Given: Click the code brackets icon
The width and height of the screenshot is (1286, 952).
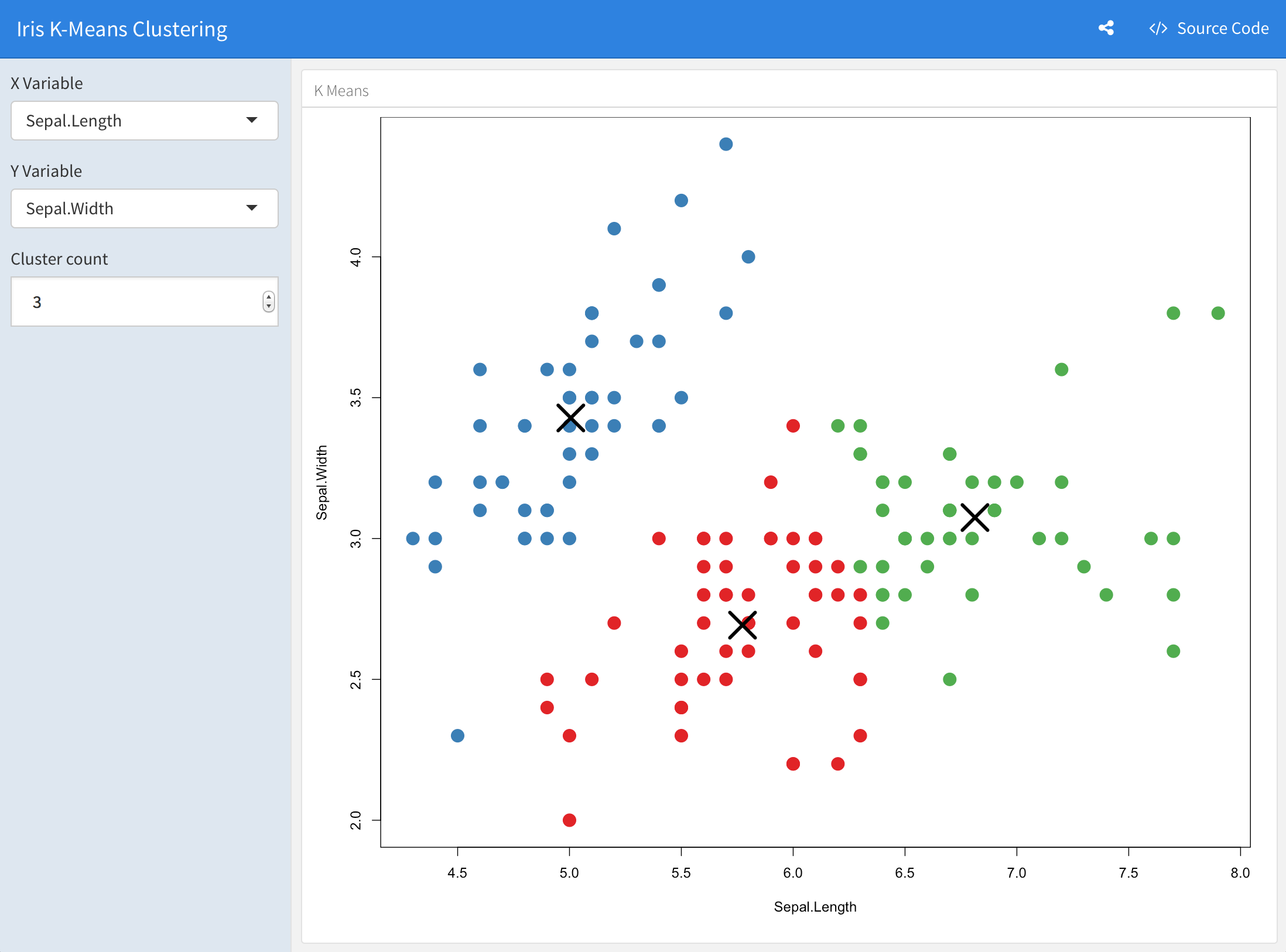Looking at the screenshot, I should pos(1158,29).
